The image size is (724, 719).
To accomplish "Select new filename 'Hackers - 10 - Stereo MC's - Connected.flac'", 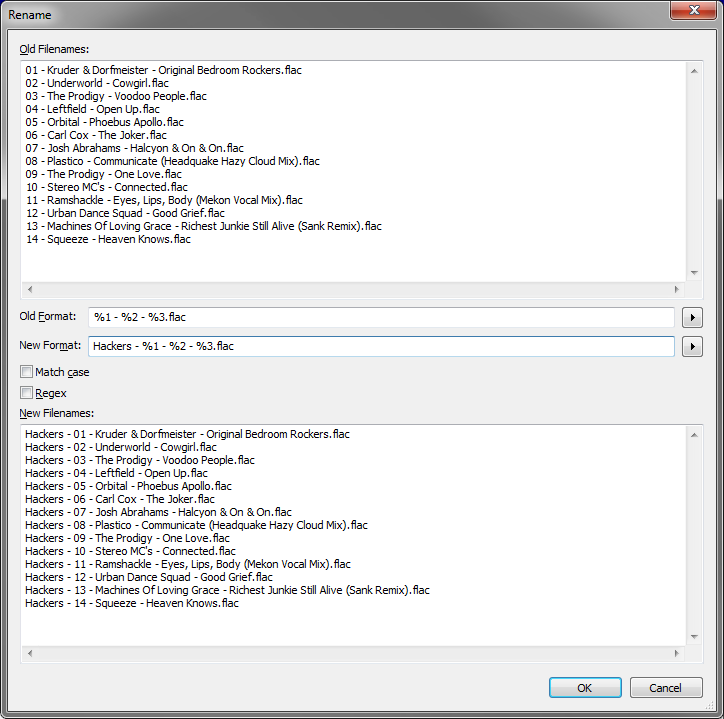I will [131, 551].
